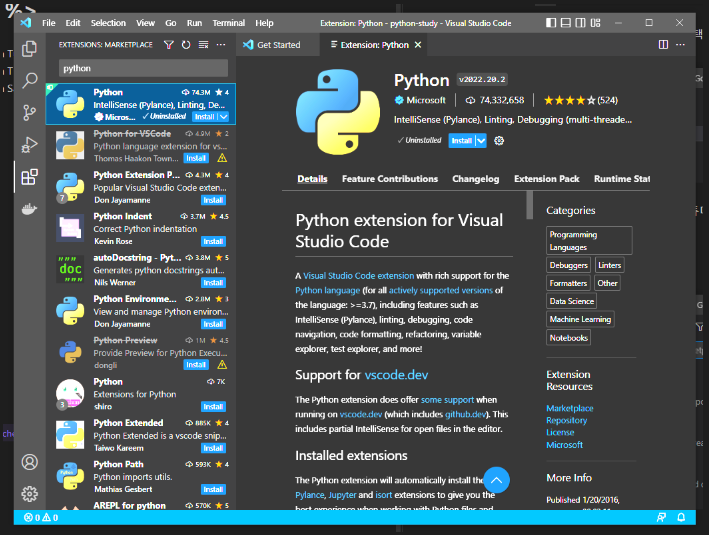Refresh the extensions list
The height and width of the screenshot is (535, 709).
click(x=186, y=45)
